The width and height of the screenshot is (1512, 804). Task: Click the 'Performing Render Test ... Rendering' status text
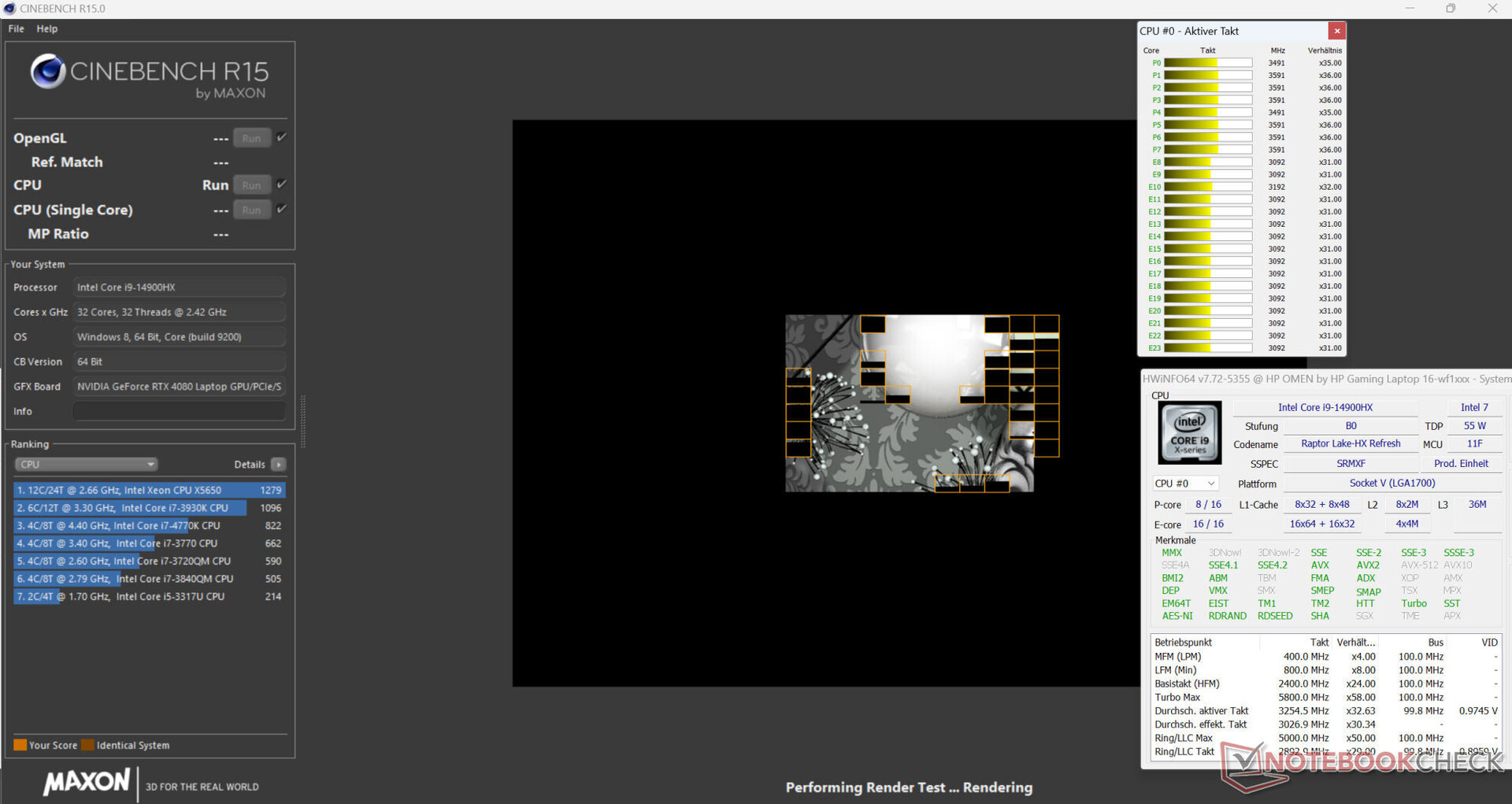pyautogui.click(x=909, y=787)
